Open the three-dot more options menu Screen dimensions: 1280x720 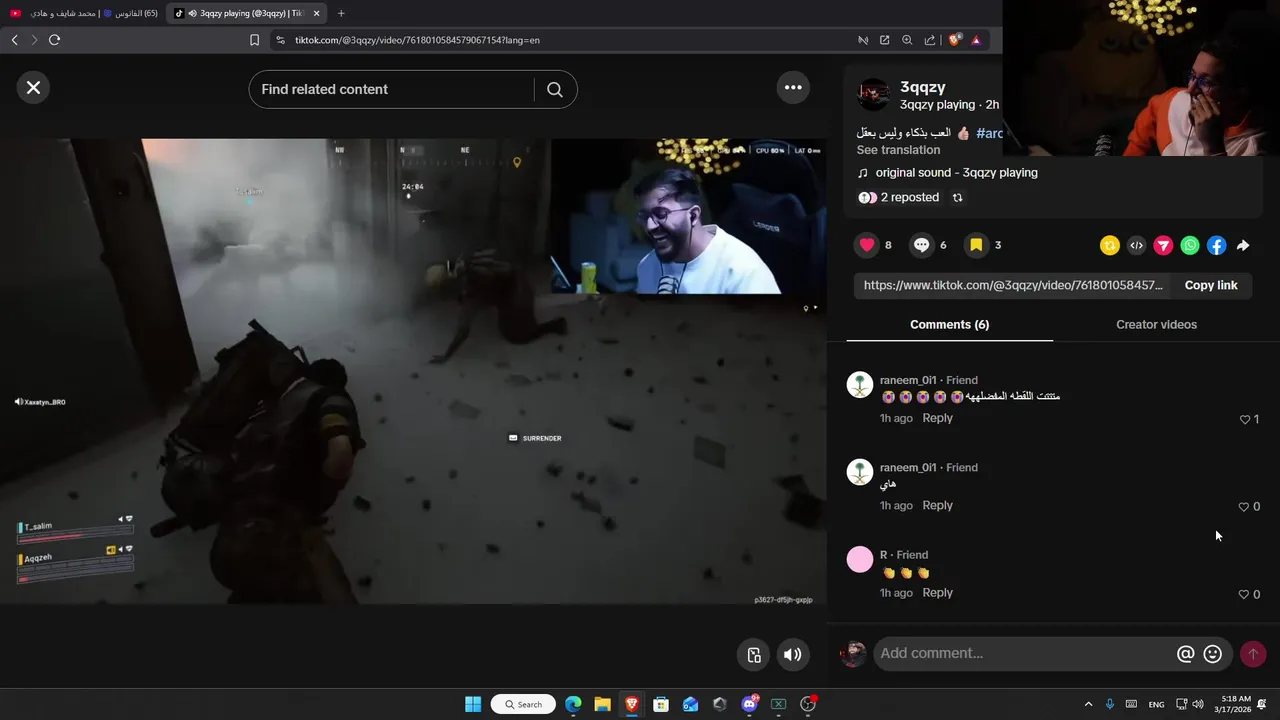click(793, 88)
